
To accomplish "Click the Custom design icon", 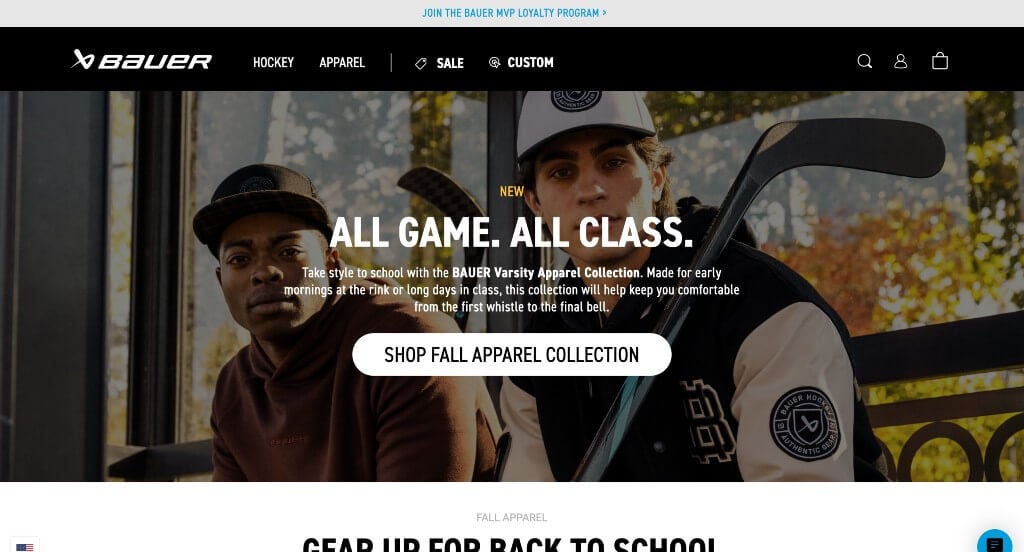I will pyautogui.click(x=494, y=63).
